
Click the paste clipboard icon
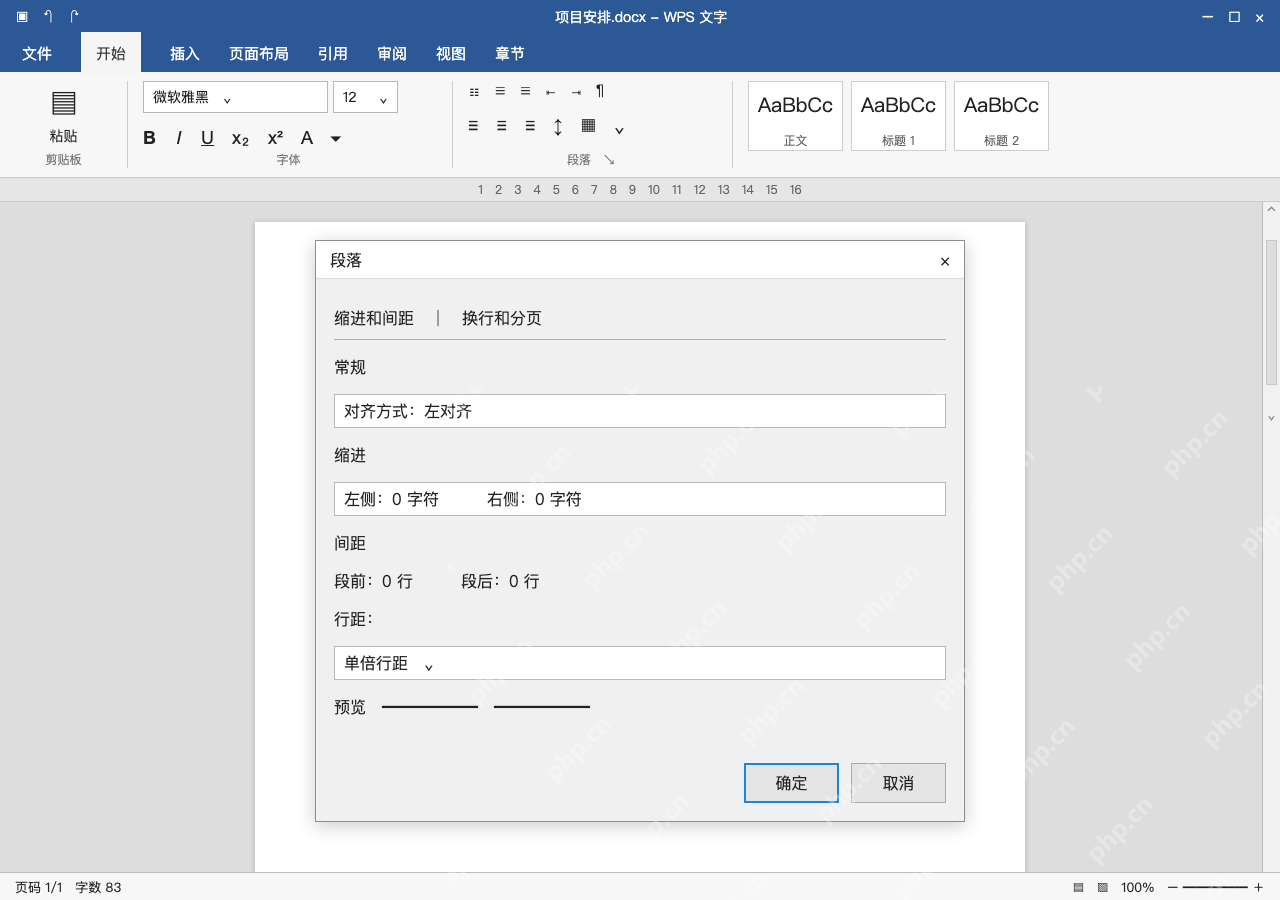coord(63,103)
